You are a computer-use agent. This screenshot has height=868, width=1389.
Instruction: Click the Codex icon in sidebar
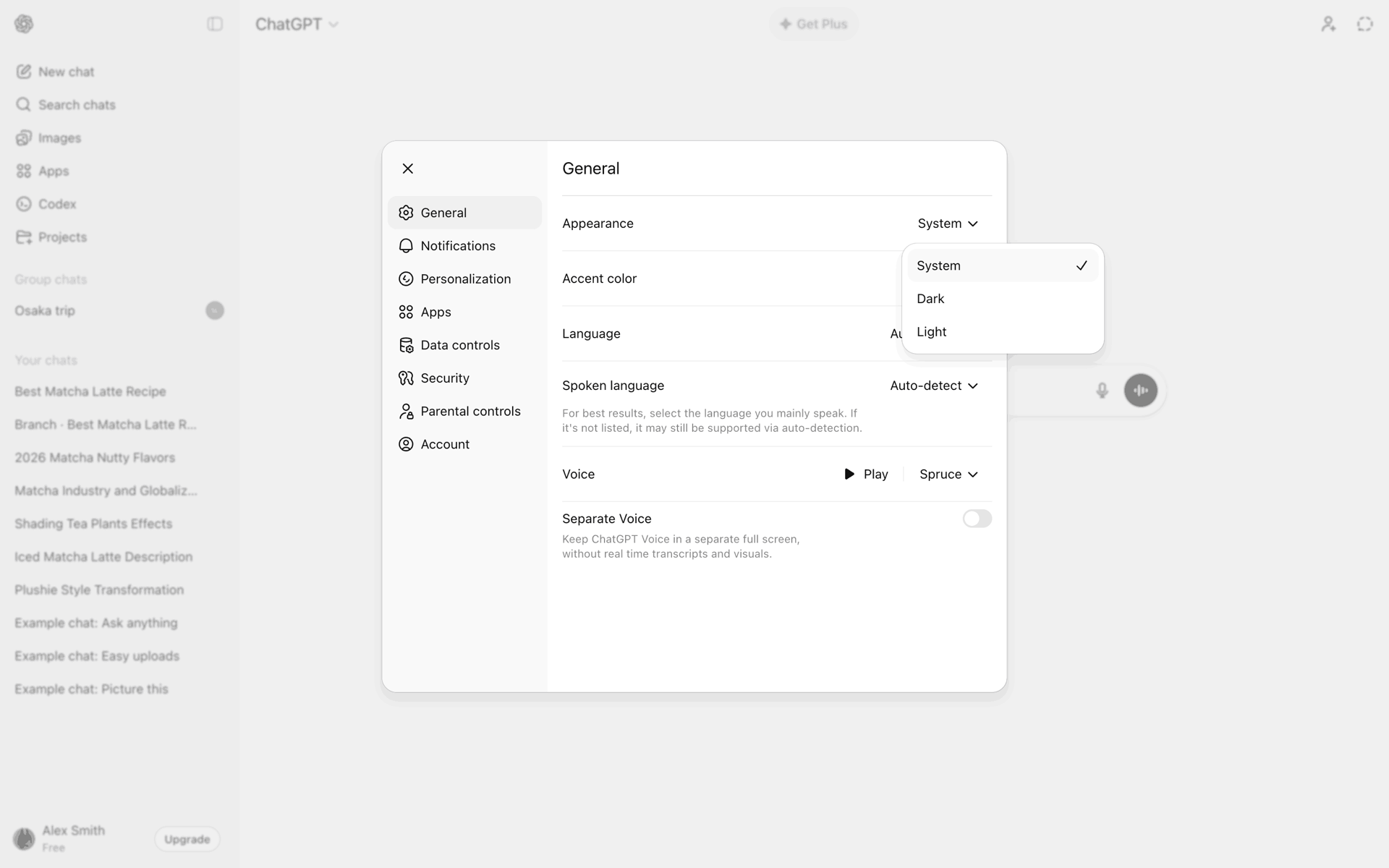click(x=24, y=204)
